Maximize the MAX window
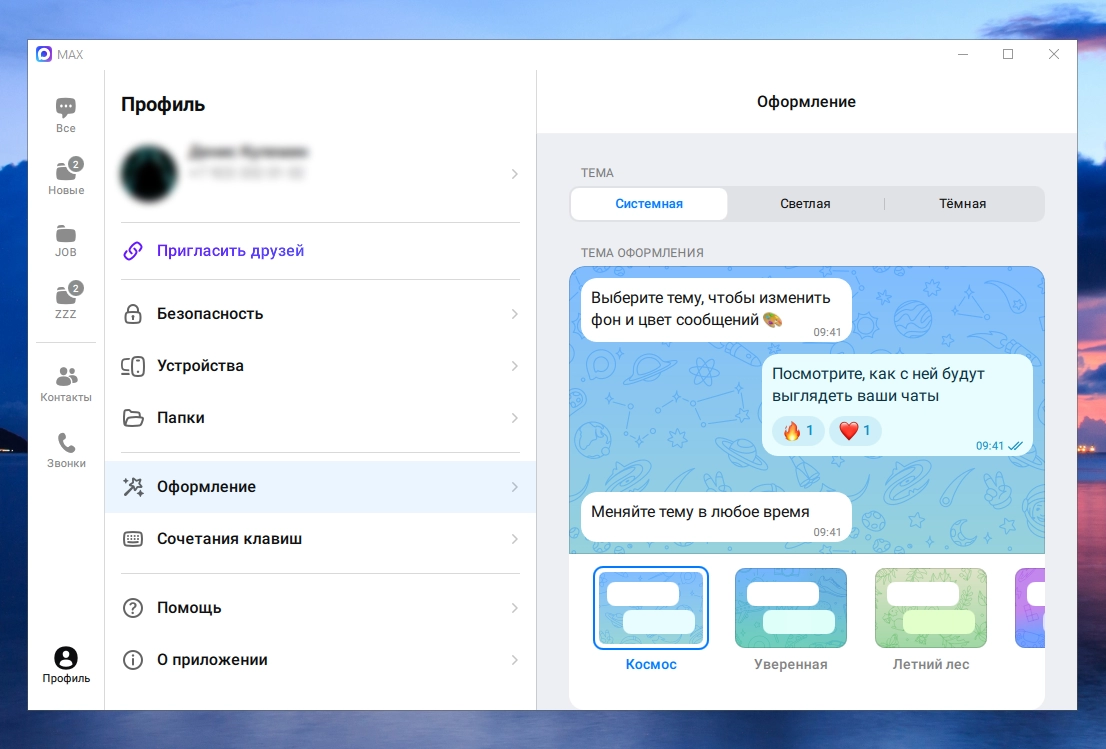The image size is (1106, 749). [x=1008, y=54]
